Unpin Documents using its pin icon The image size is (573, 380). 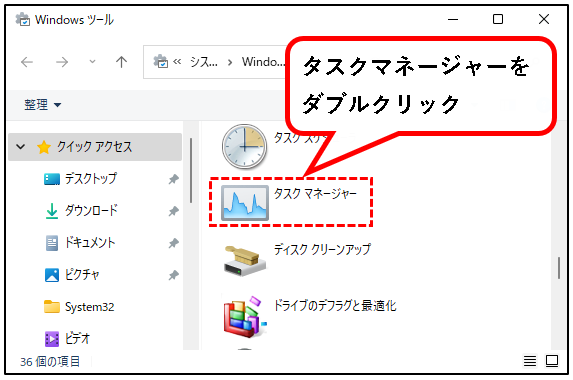pos(174,243)
